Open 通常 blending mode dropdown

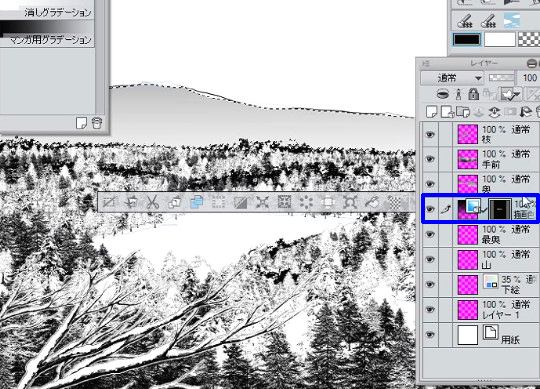(452, 78)
